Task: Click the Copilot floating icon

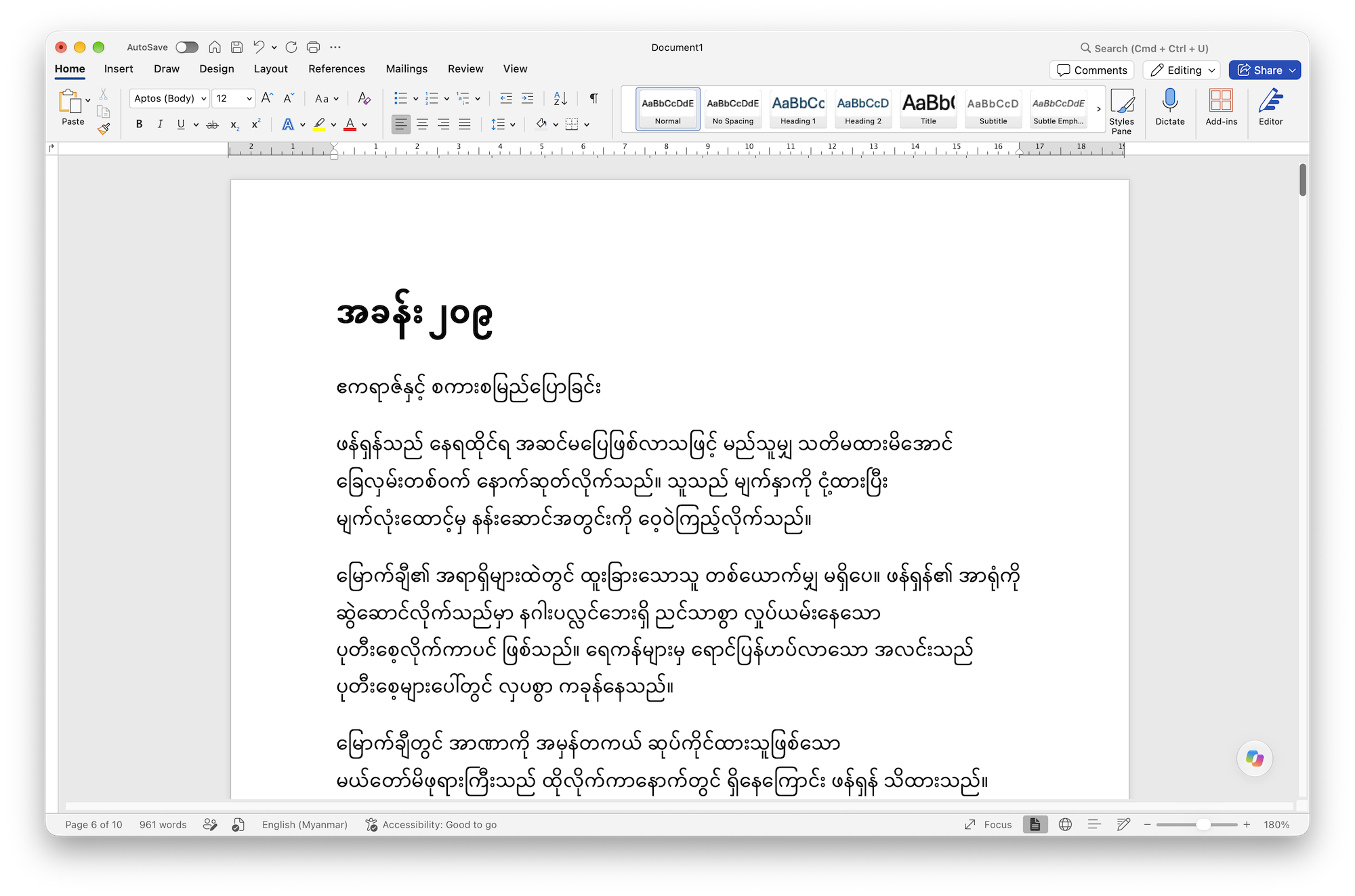Action: (1254, 759)
